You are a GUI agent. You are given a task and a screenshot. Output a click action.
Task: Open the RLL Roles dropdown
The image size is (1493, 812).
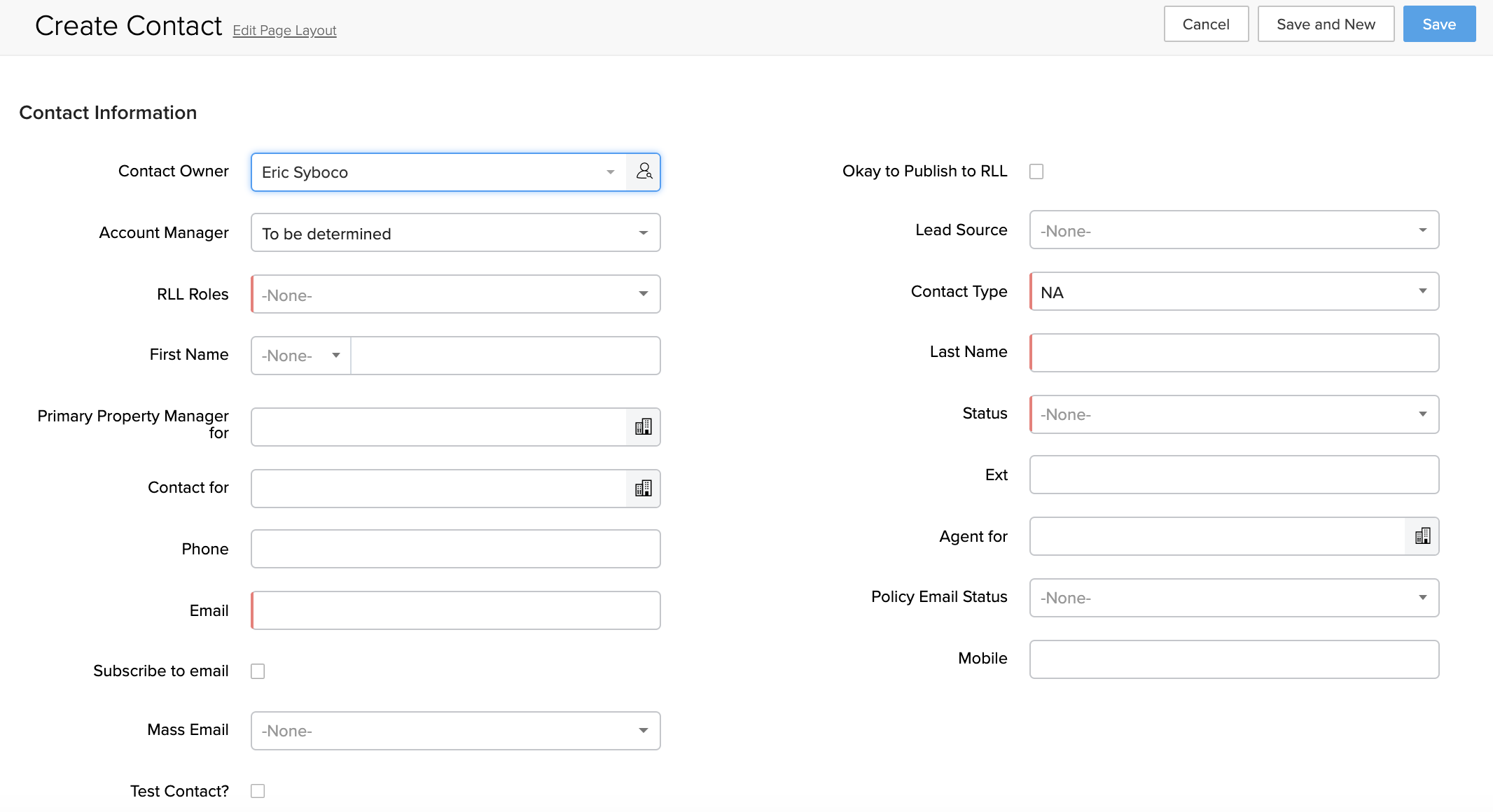click(x=455, y=295)
